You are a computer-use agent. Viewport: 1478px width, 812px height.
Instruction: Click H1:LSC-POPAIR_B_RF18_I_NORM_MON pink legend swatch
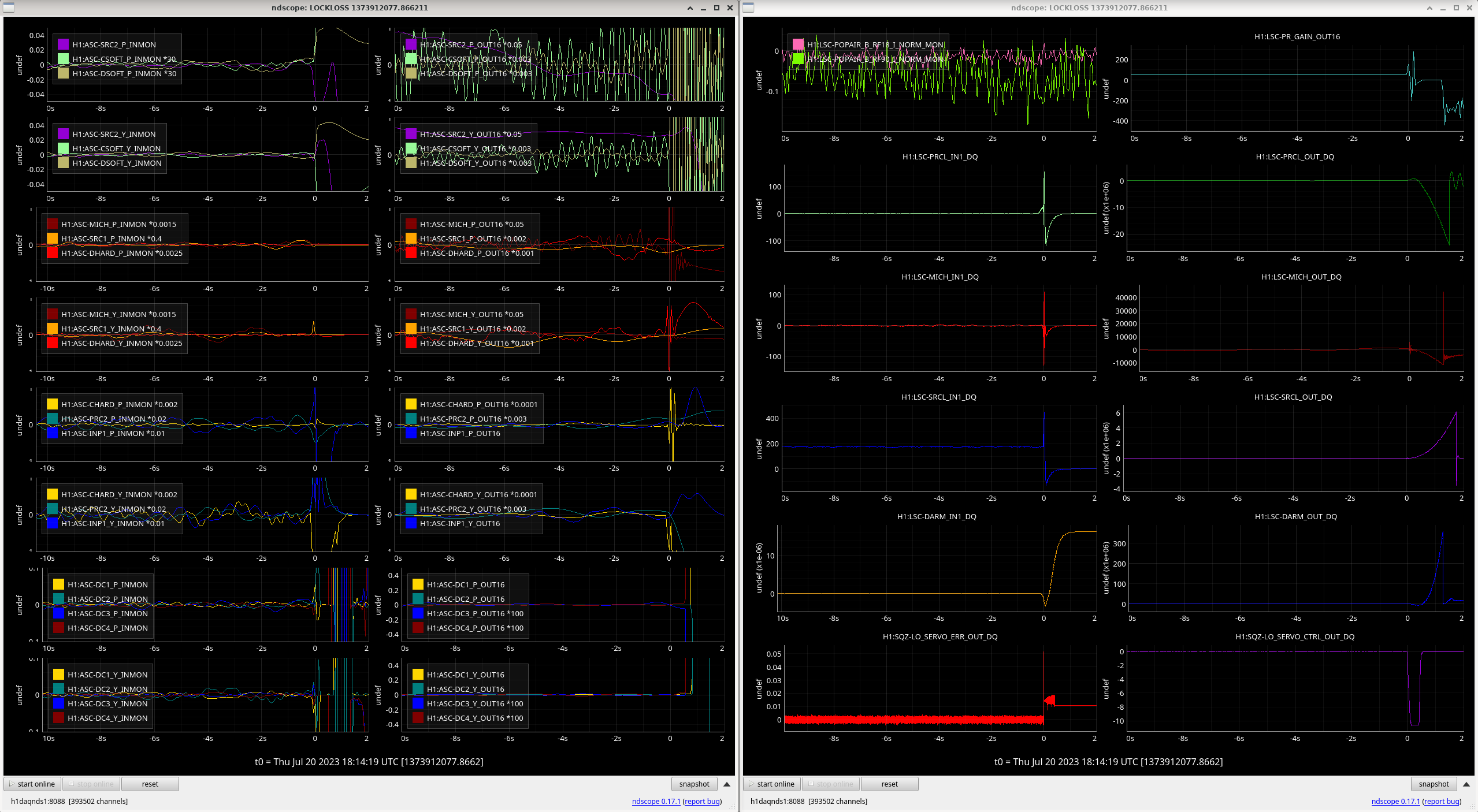tap(799, 44)
